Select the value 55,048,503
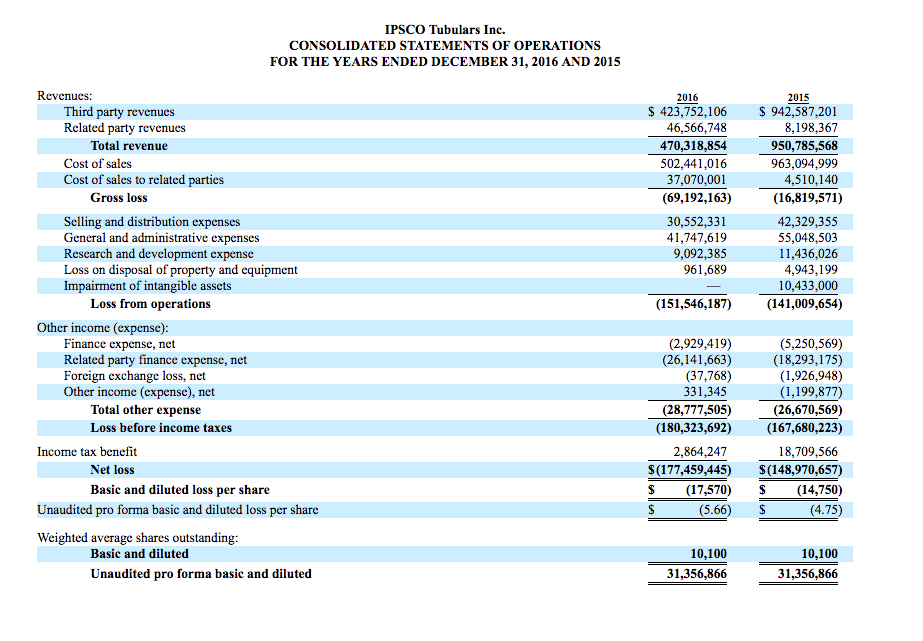The height and width of the screenshot is (641, 923). [x=808, y=238]
